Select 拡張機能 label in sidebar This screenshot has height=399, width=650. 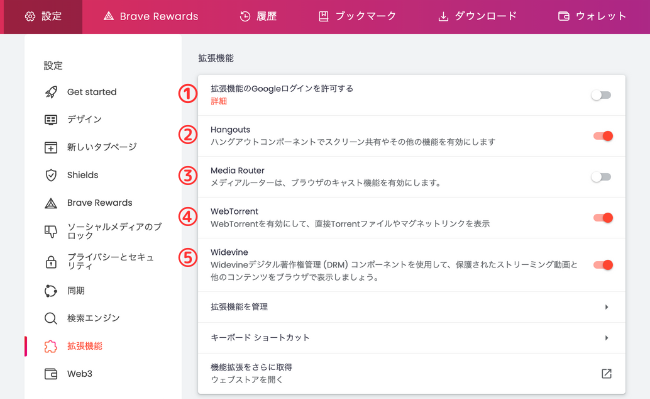85,346
